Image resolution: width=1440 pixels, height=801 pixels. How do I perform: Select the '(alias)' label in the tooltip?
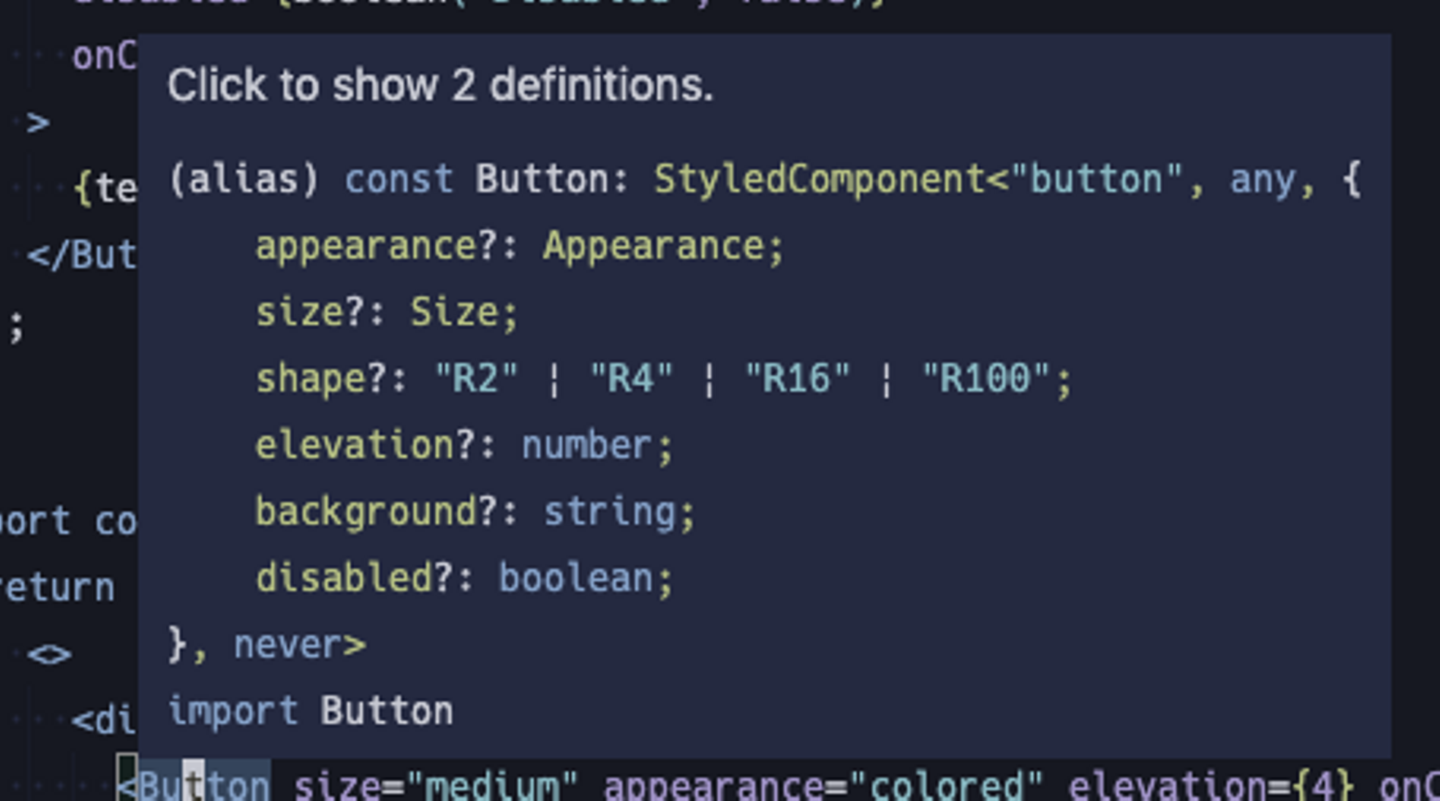pyautogui.click(x=244, y=180)
